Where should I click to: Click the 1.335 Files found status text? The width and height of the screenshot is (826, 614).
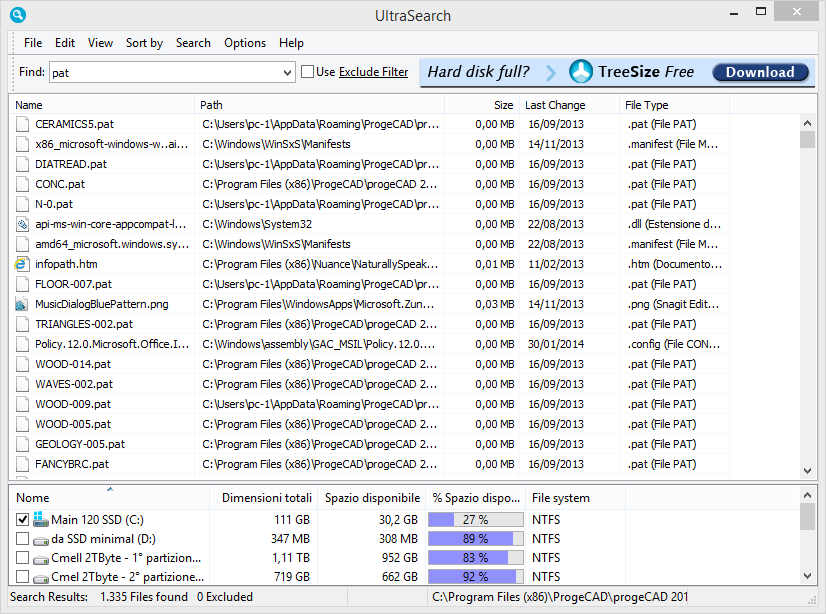(144, 597)
